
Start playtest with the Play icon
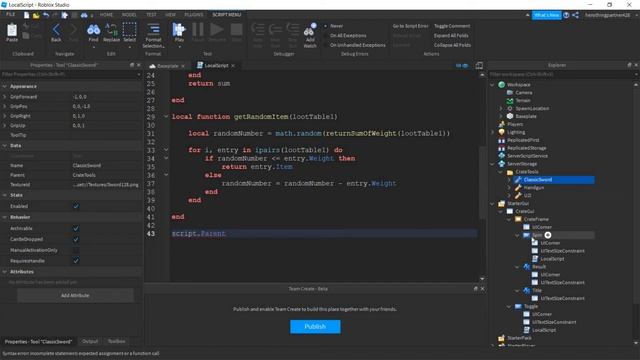pos(179,30)
